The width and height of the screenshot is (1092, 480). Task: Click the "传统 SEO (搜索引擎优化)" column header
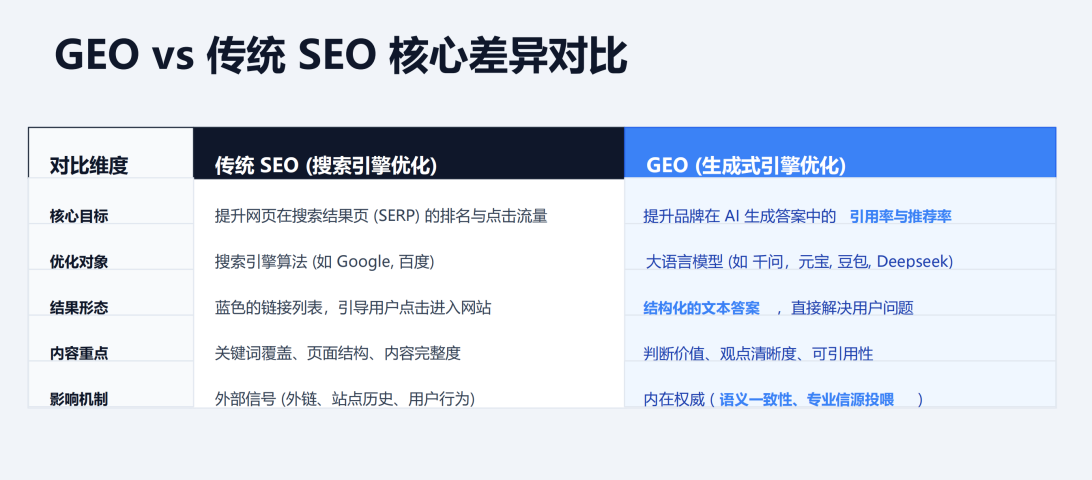[x=326, y=166]
